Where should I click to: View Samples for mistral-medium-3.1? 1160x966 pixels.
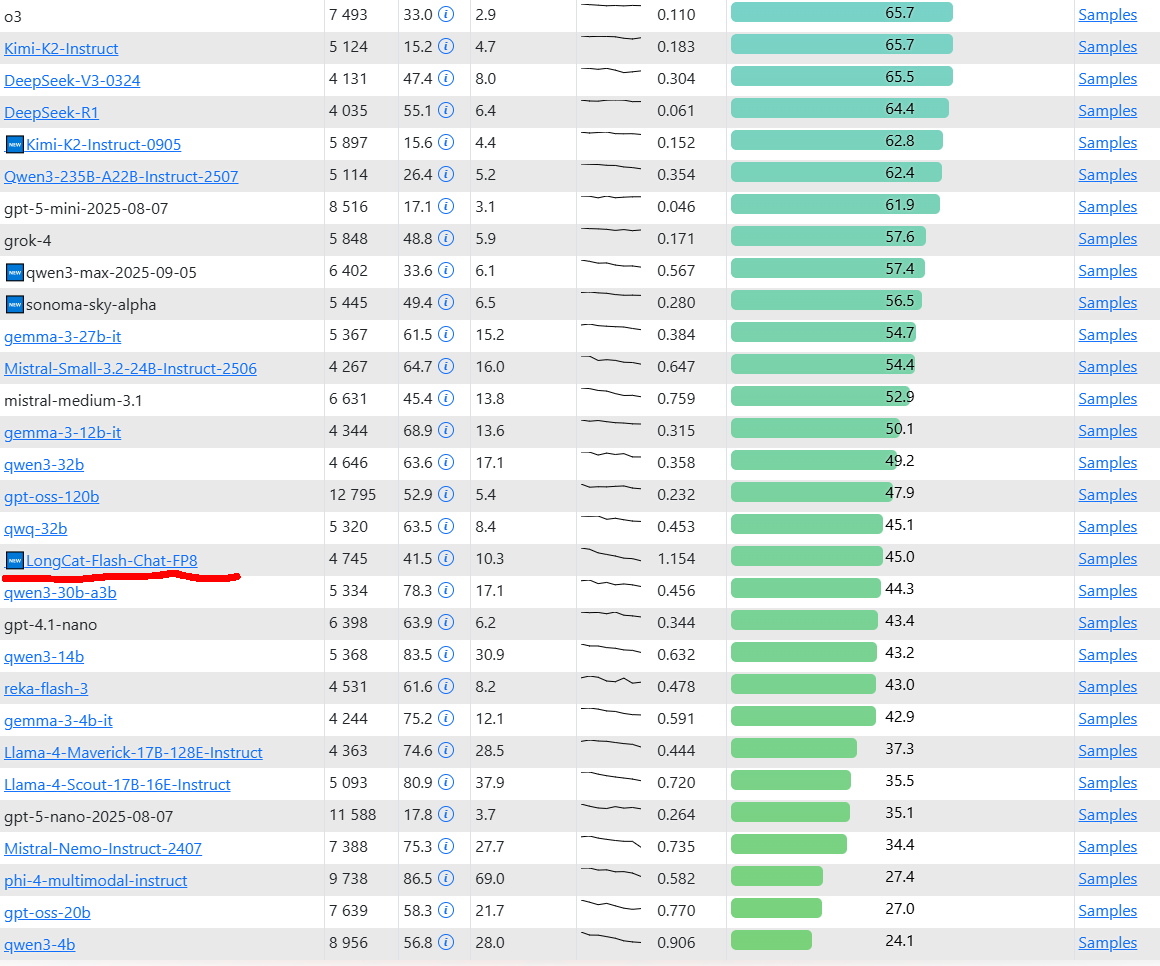(1107, 399)
